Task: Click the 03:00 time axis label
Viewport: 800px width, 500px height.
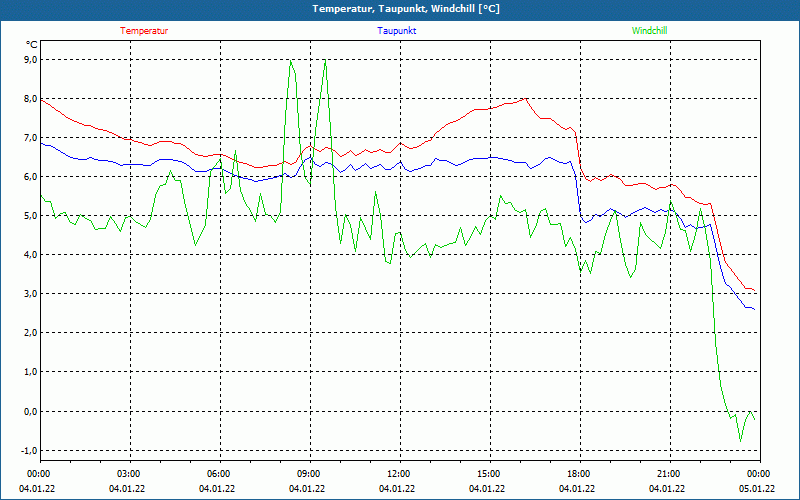Action: [129, 474]
